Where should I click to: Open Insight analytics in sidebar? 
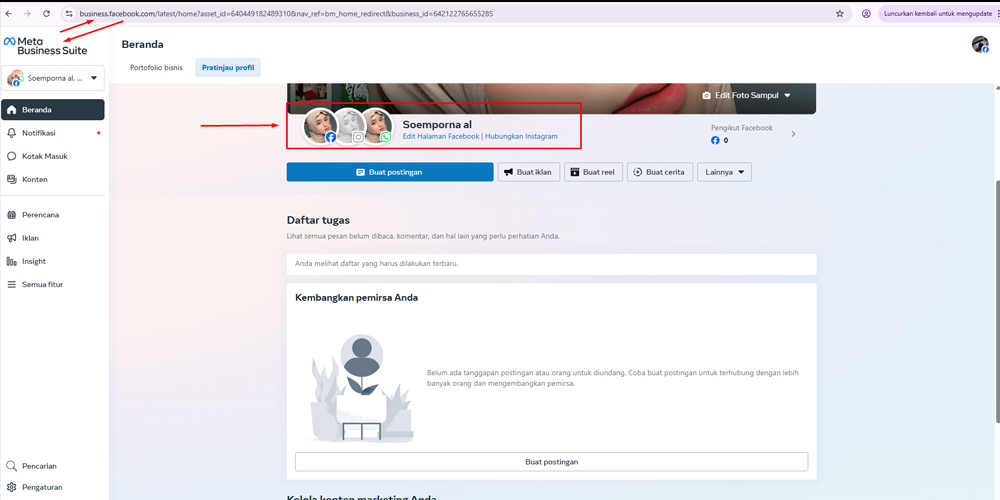(x=34, y=261)
